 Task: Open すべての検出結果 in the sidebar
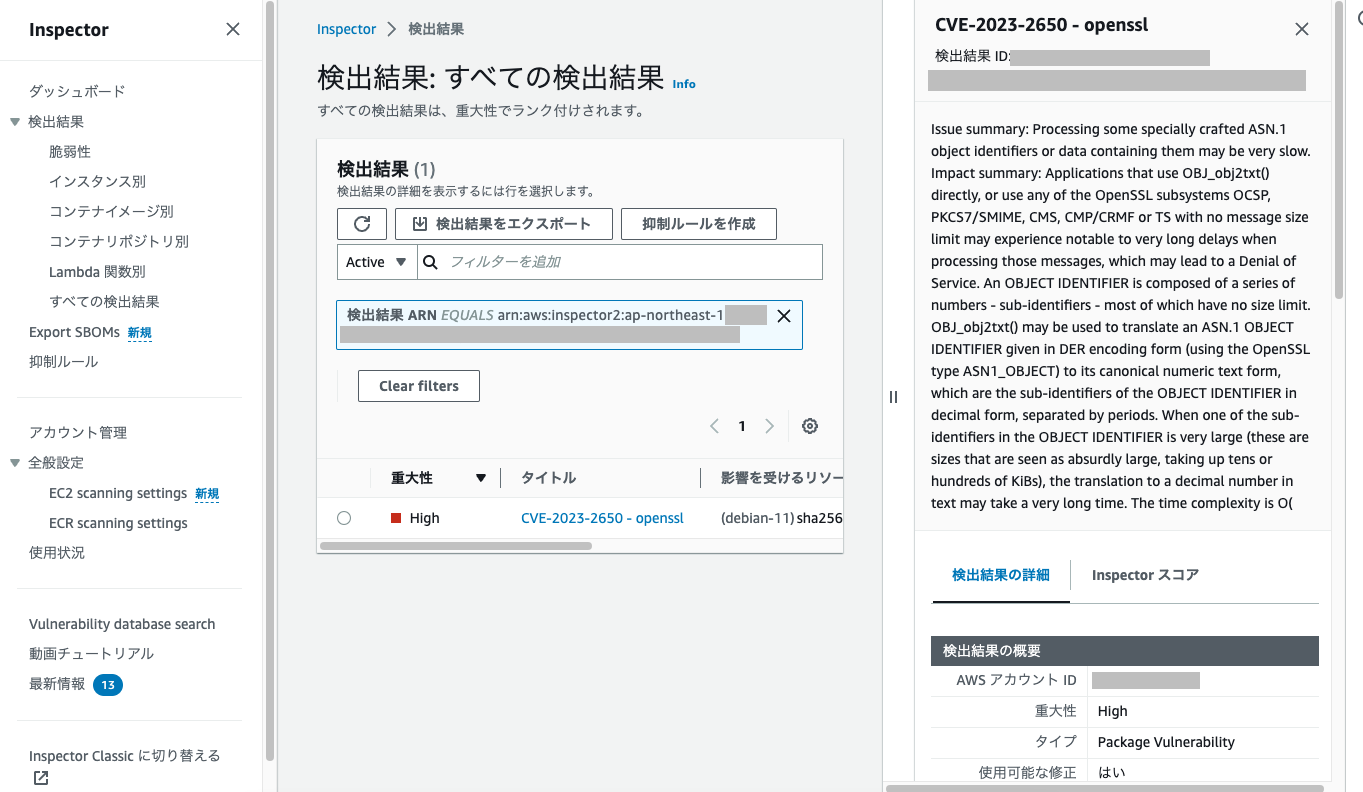click(104, 301)
